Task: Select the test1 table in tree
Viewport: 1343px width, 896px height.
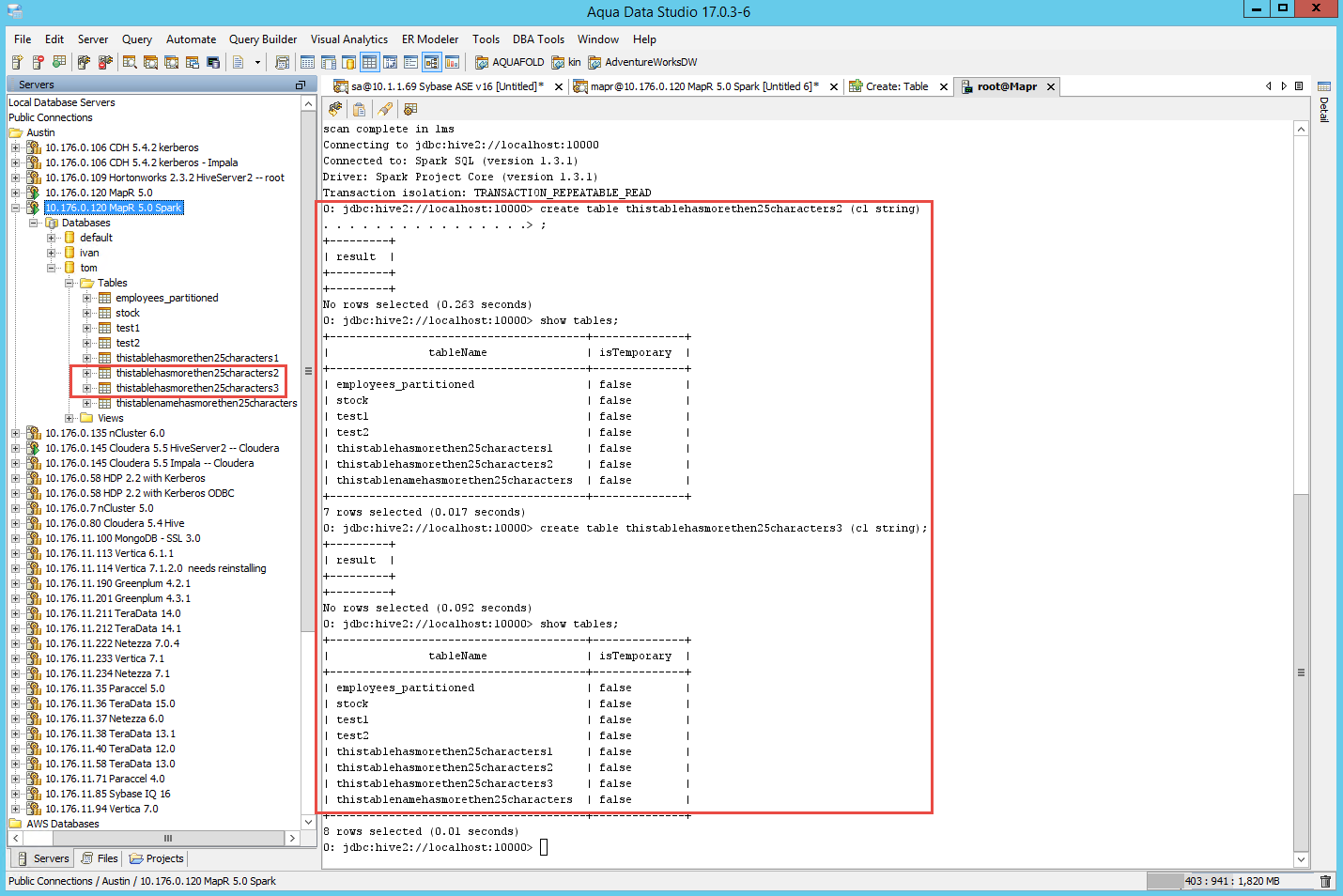Action: 128,328
